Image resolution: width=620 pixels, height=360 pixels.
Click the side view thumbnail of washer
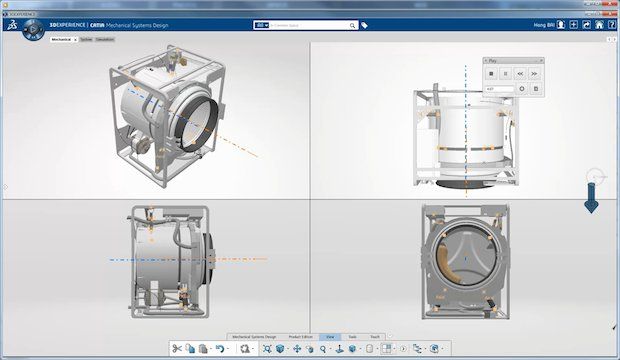pyautogui.click(x=170, y=261)
